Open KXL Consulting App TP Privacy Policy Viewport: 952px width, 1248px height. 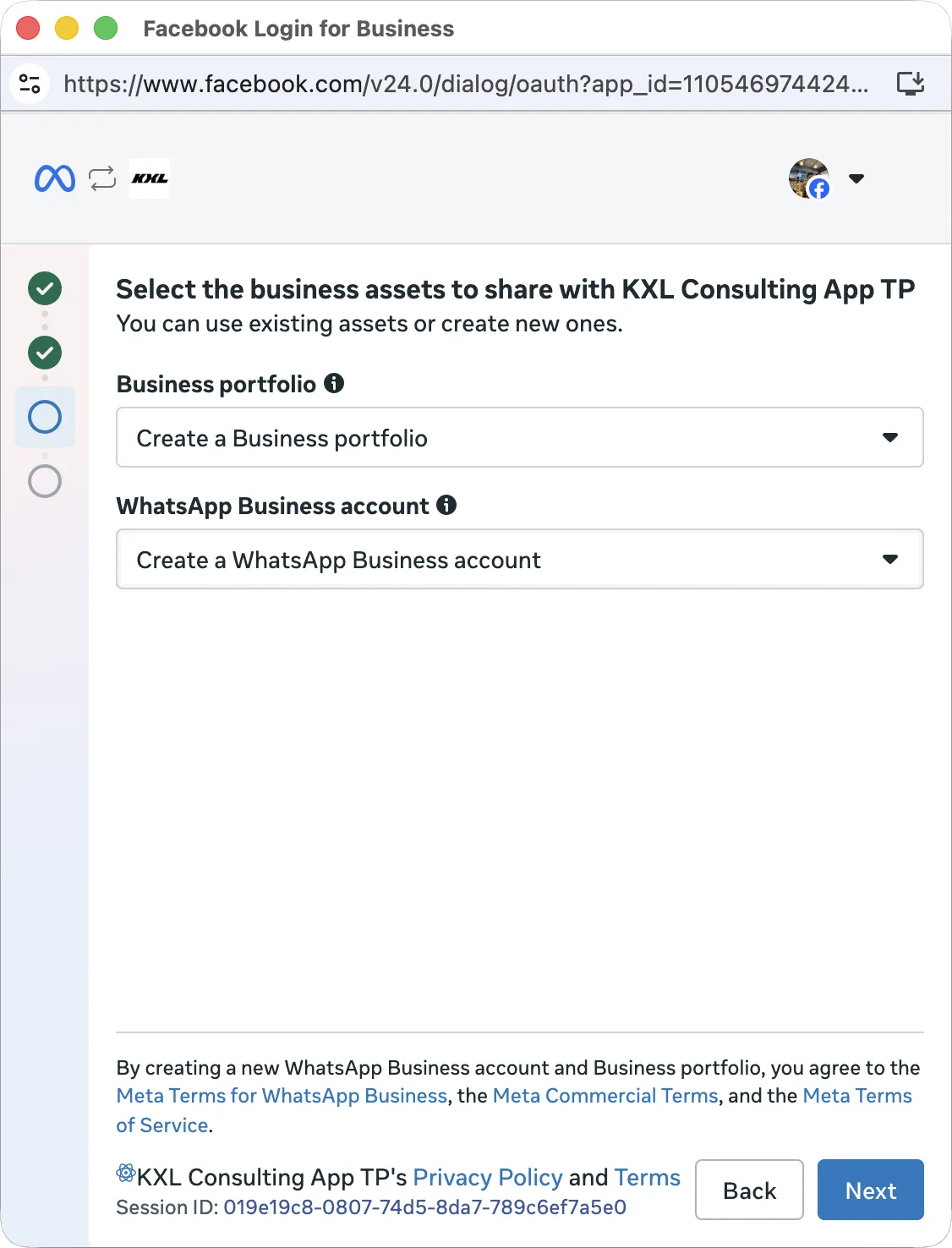pyautogui.click(x=488, y=1177)
